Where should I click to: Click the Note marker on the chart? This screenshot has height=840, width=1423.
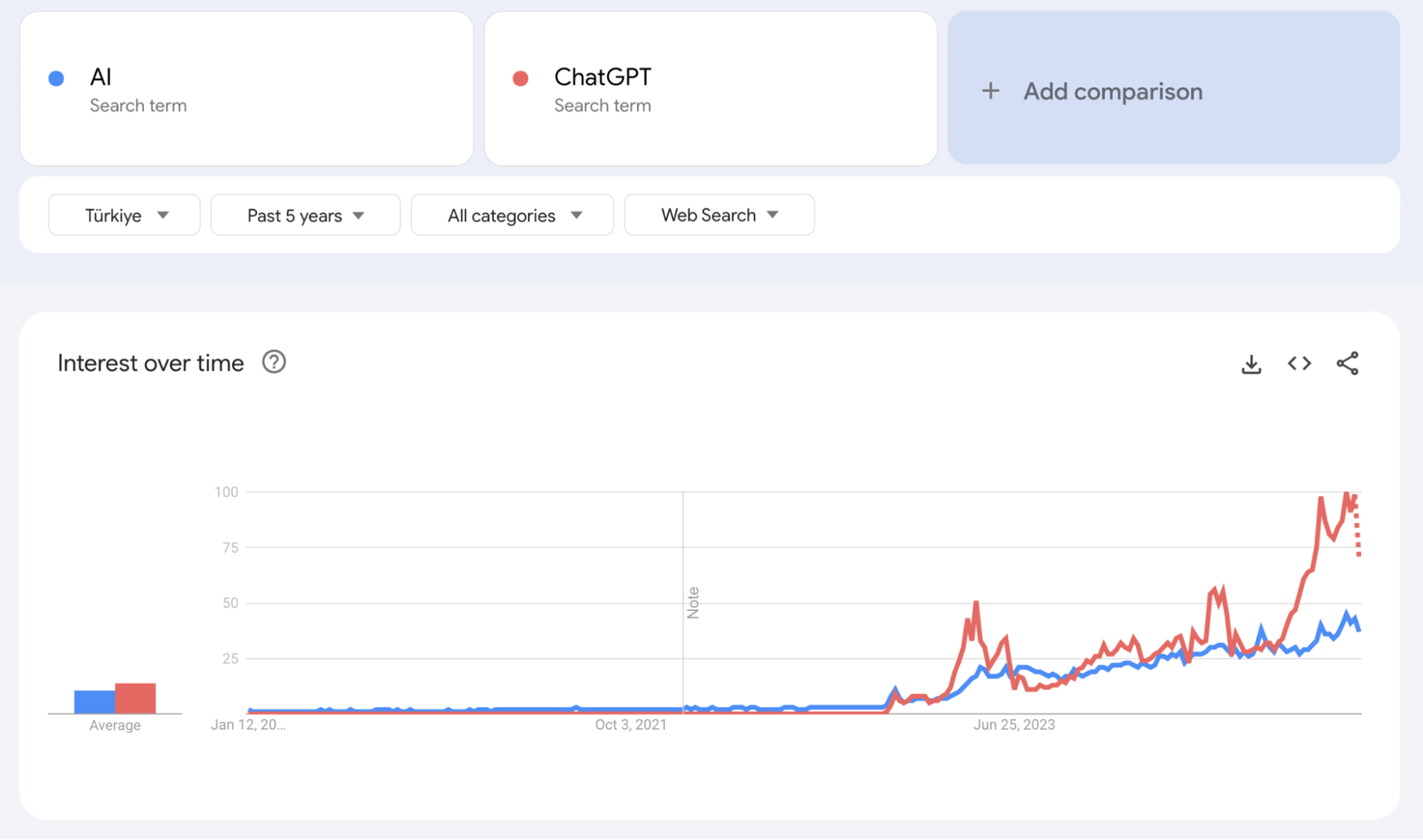pyautogui.click(x=693, y=603)
